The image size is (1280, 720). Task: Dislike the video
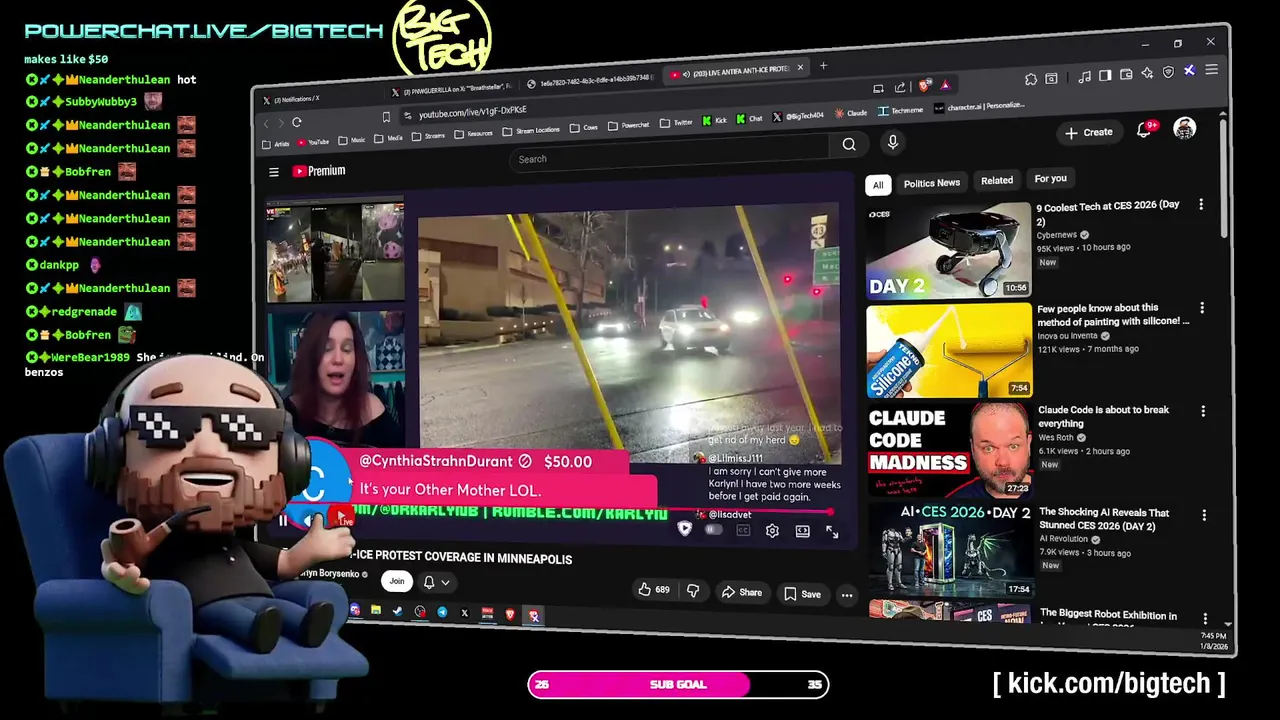point(692,591)
